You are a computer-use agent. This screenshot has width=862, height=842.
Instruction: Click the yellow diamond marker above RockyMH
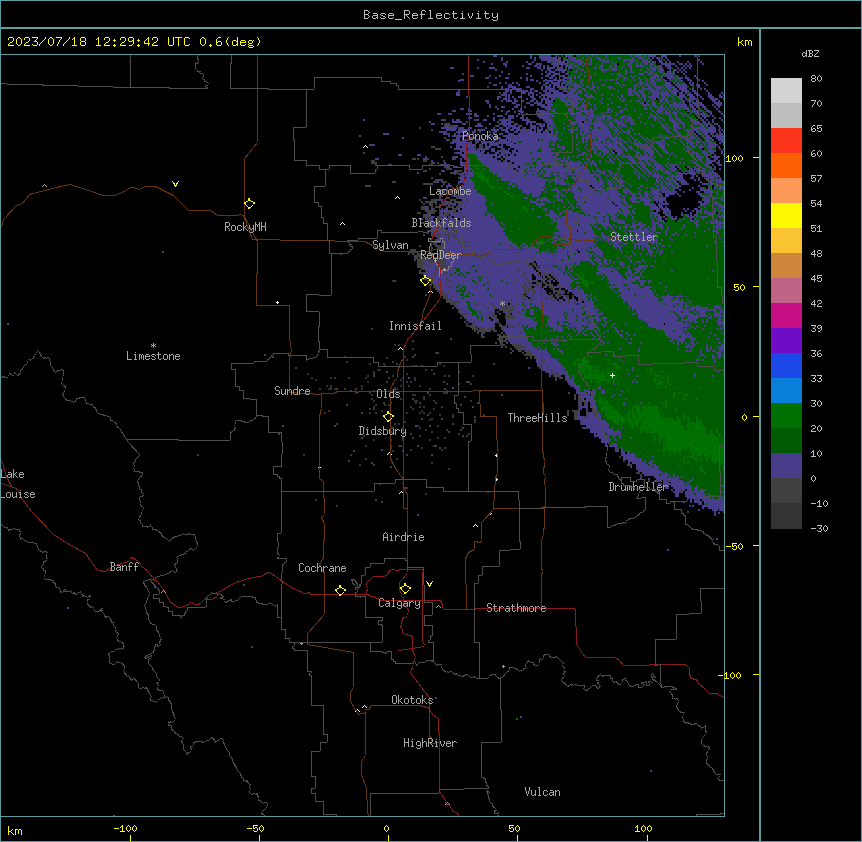click(x=249, y=204)
